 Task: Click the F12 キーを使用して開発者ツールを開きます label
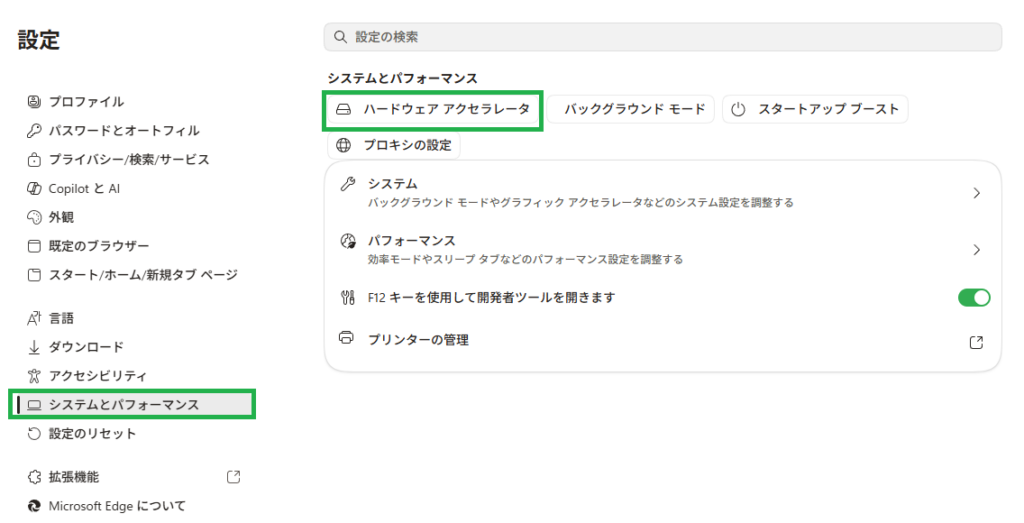coord(491,298)
